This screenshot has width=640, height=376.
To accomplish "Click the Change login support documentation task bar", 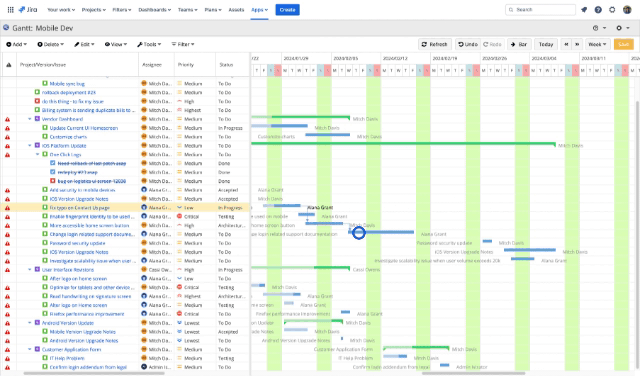I will [381, 232].
